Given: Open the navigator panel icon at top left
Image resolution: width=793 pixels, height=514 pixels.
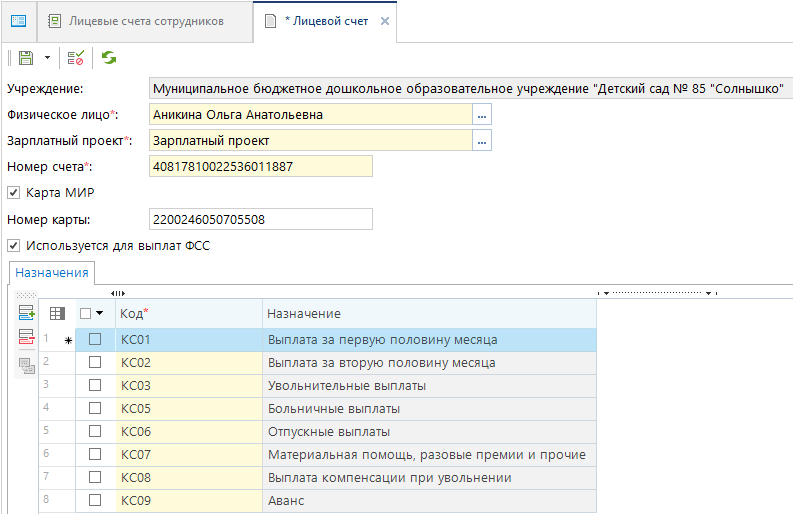Looking at the screenshot, I should [18, 21].
